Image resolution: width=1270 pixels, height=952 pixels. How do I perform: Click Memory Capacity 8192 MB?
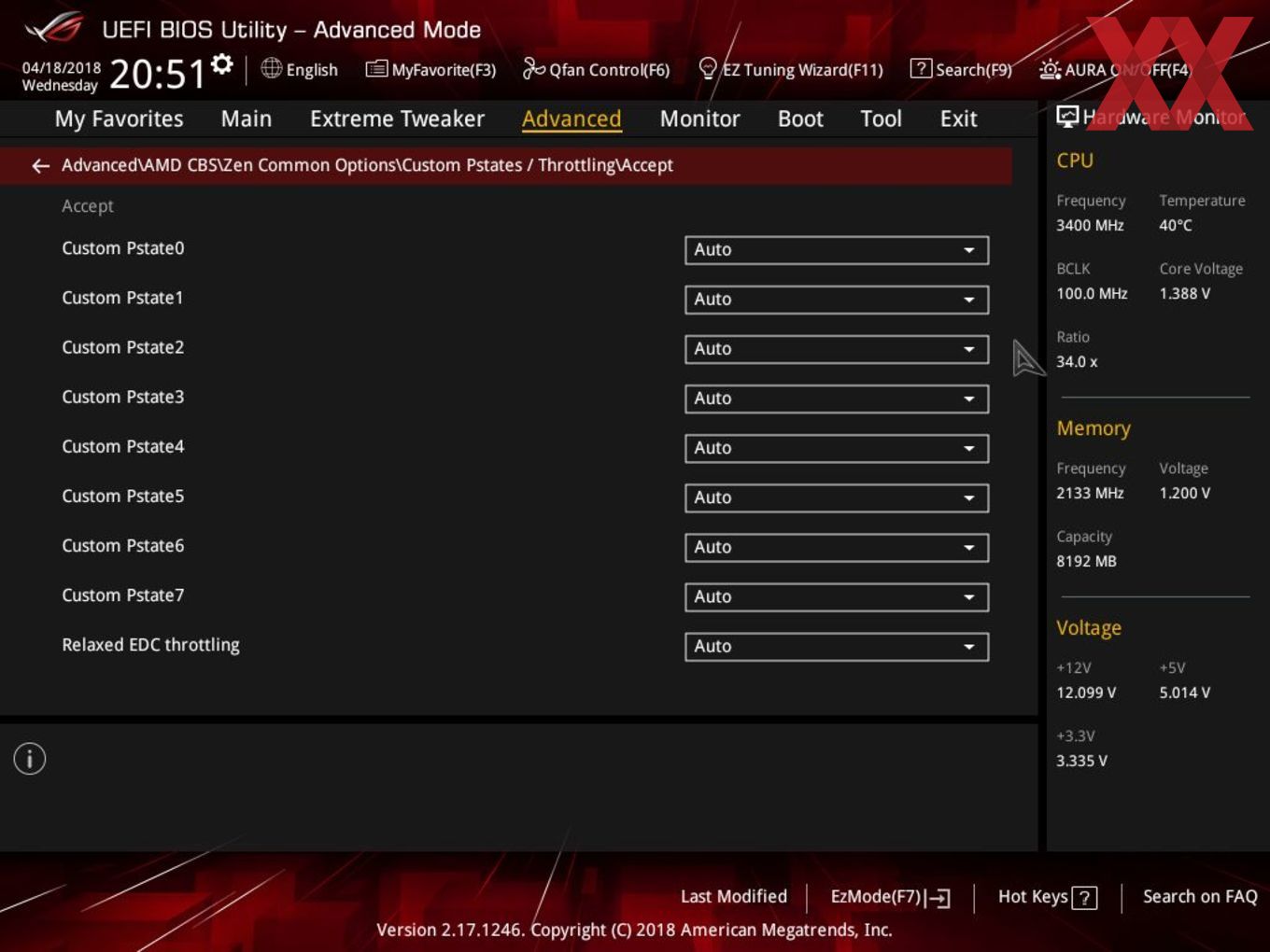[x=1086, y=561]
